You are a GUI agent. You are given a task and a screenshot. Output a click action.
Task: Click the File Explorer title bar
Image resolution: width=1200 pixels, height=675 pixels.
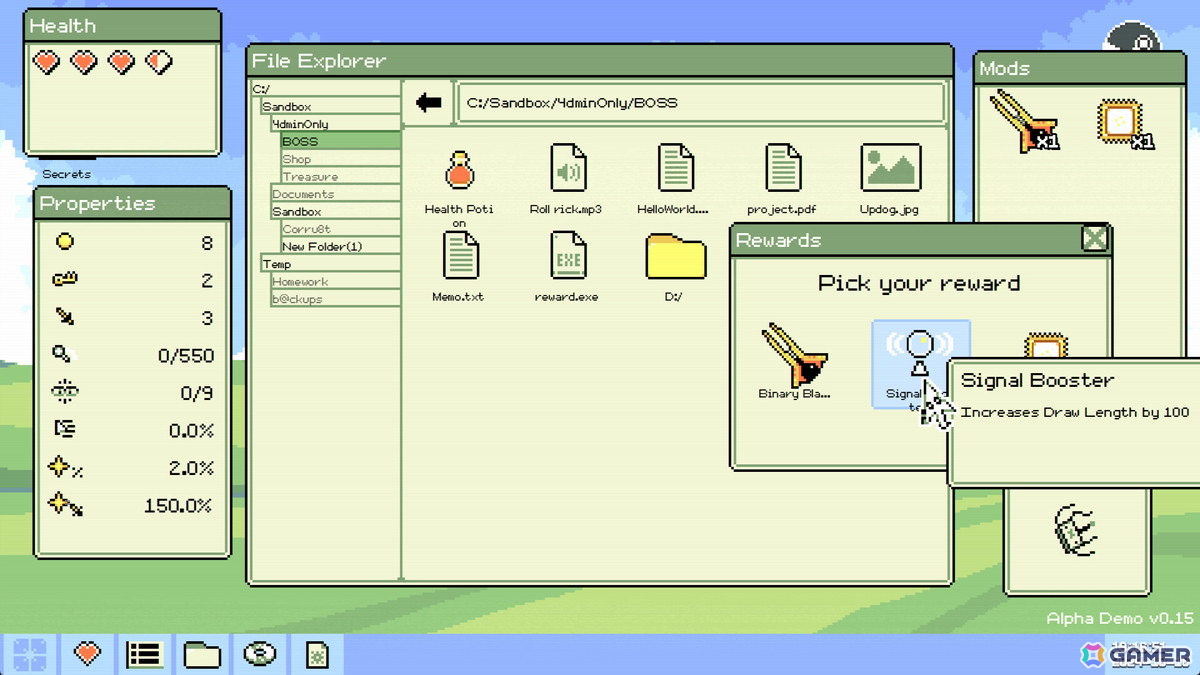point(600,61)
